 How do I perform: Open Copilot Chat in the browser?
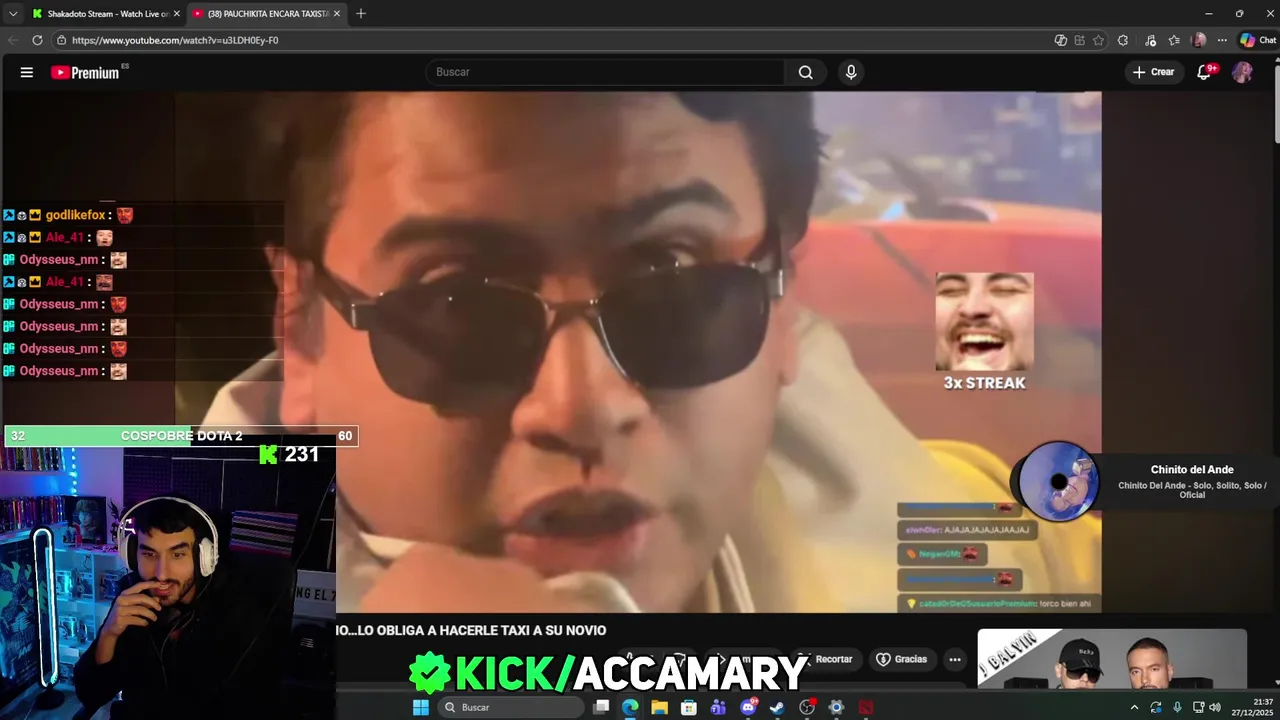[x=1259, y=40]
